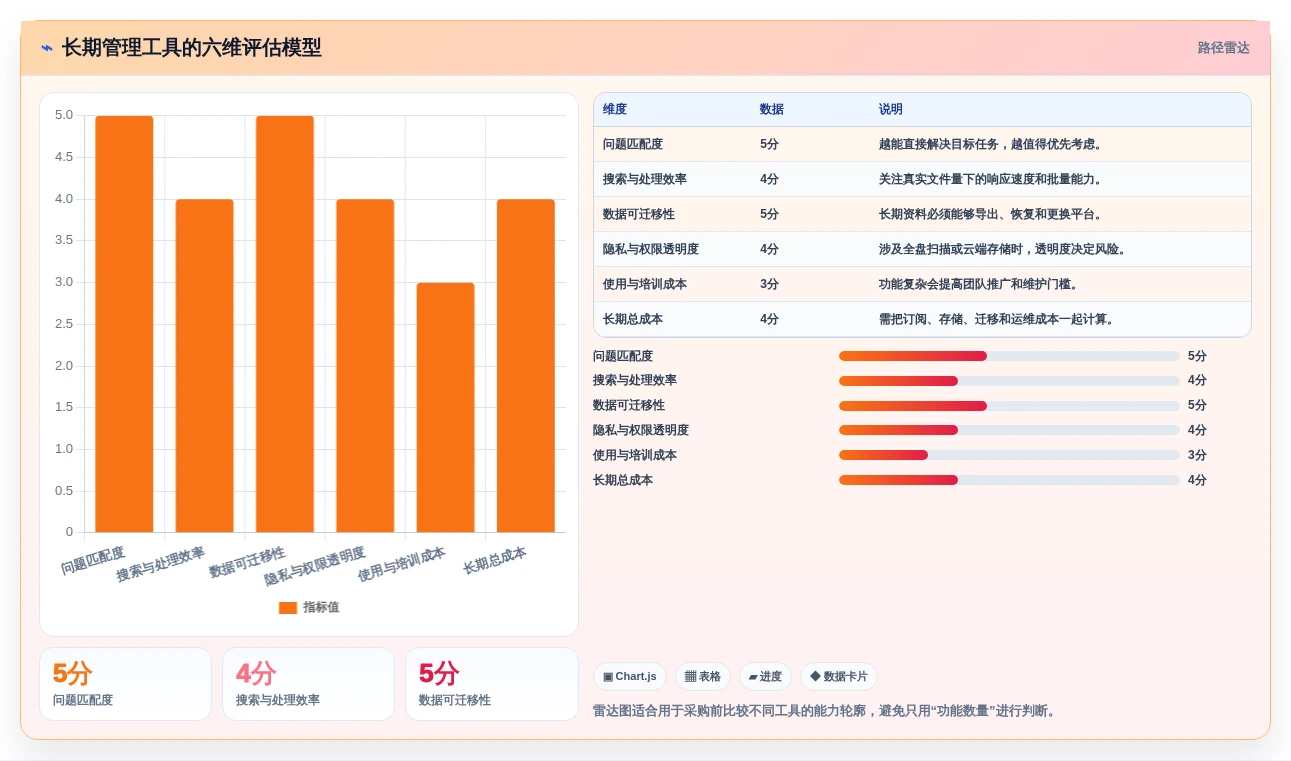Click the 问题匹配度 bar in chart
The width and height of the screenshot is (1291, 761).
[x=124, y=324]
